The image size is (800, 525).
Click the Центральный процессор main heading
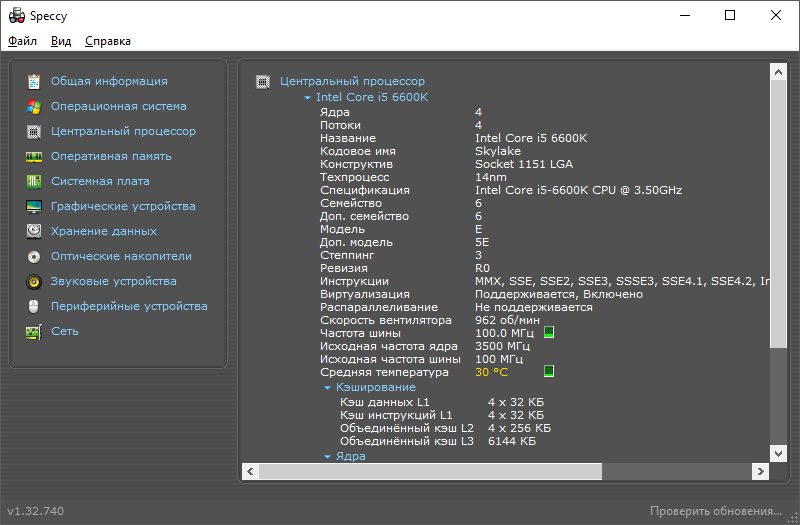point(352,81)
